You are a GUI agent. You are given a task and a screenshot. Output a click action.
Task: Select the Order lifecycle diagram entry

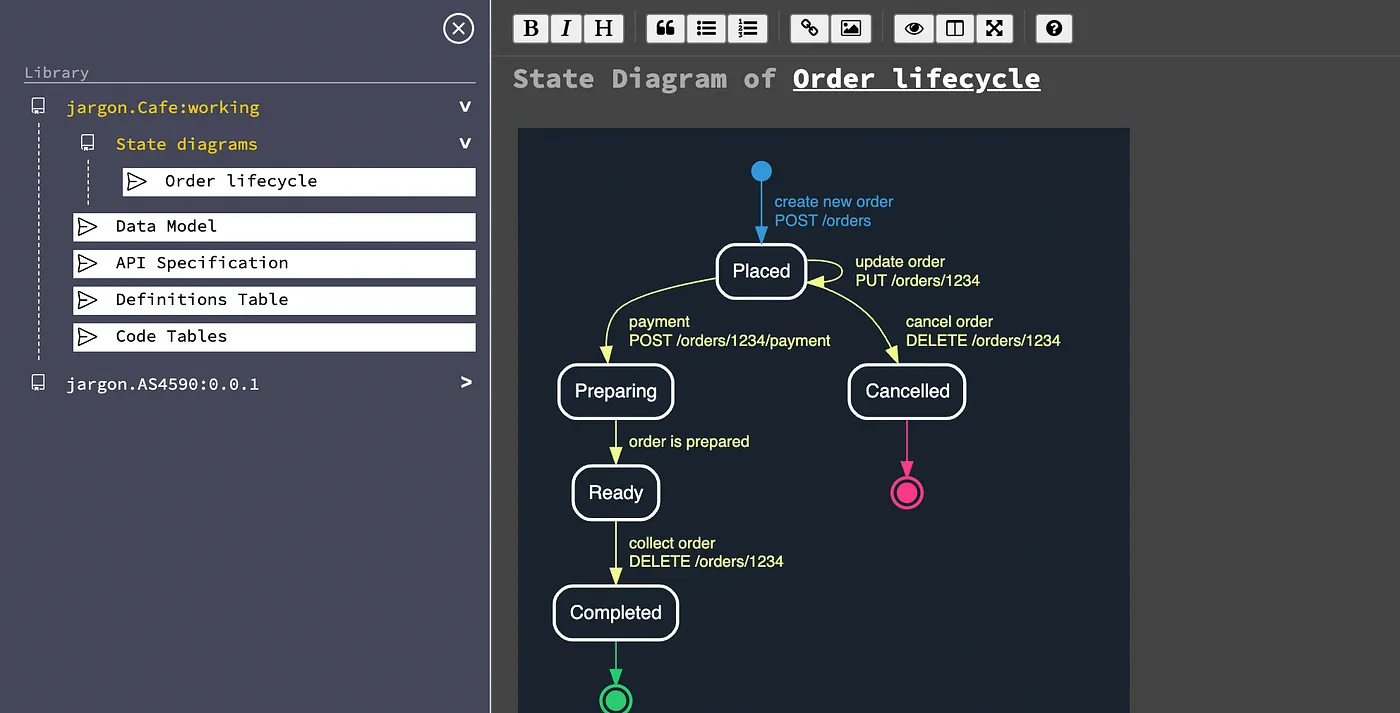coord(239,181)
